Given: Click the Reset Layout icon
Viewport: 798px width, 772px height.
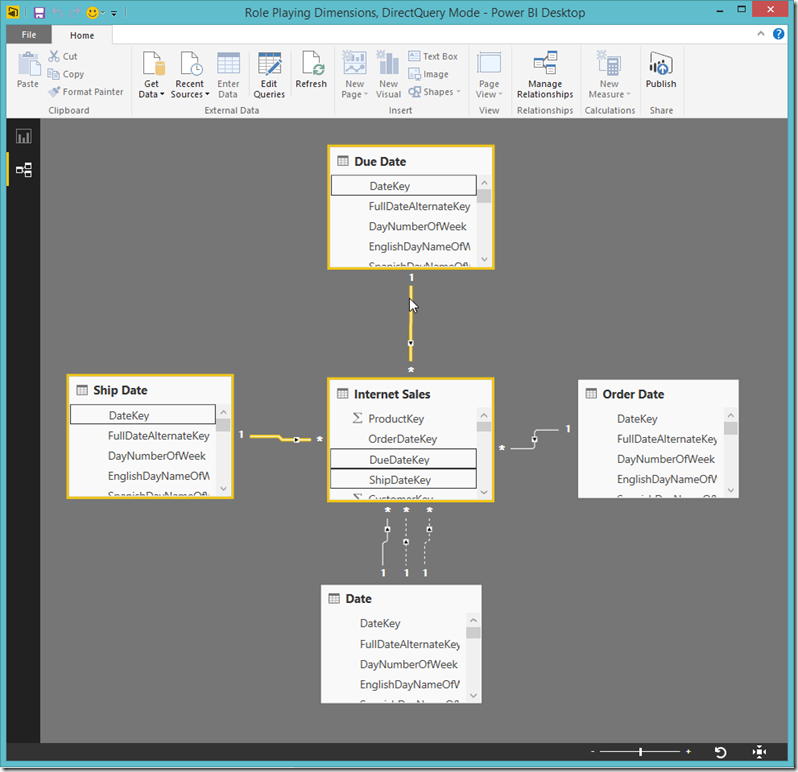Looking at the screenshot, I should (720, 752).
